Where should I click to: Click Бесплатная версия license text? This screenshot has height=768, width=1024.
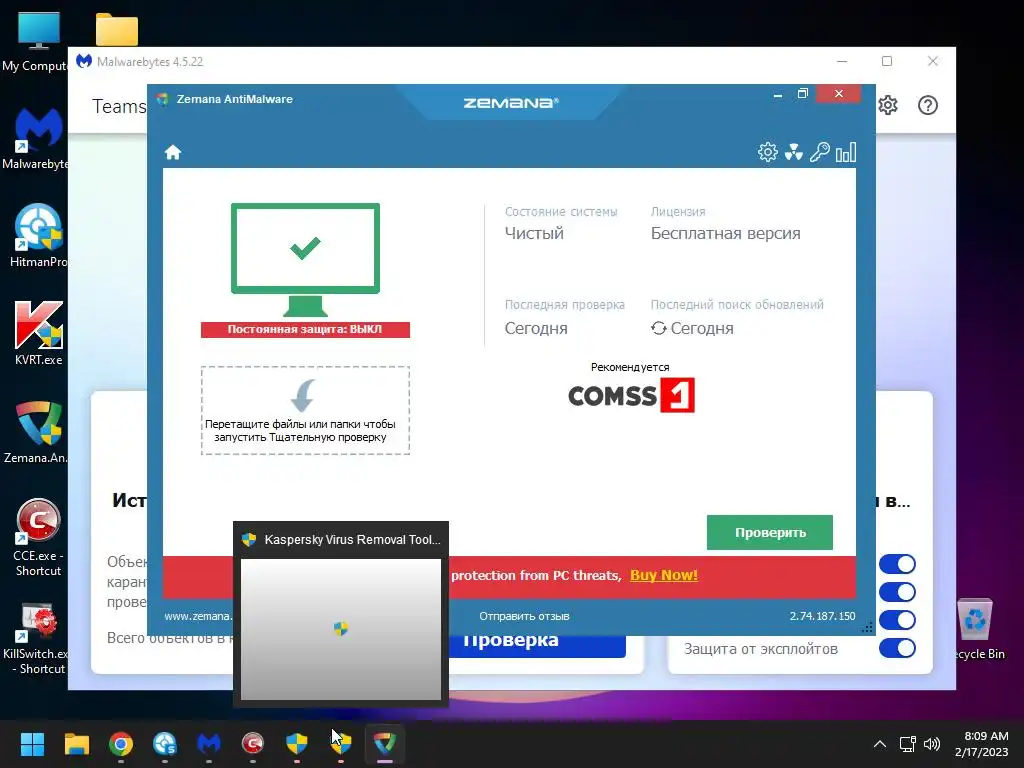tap(726, 233)
